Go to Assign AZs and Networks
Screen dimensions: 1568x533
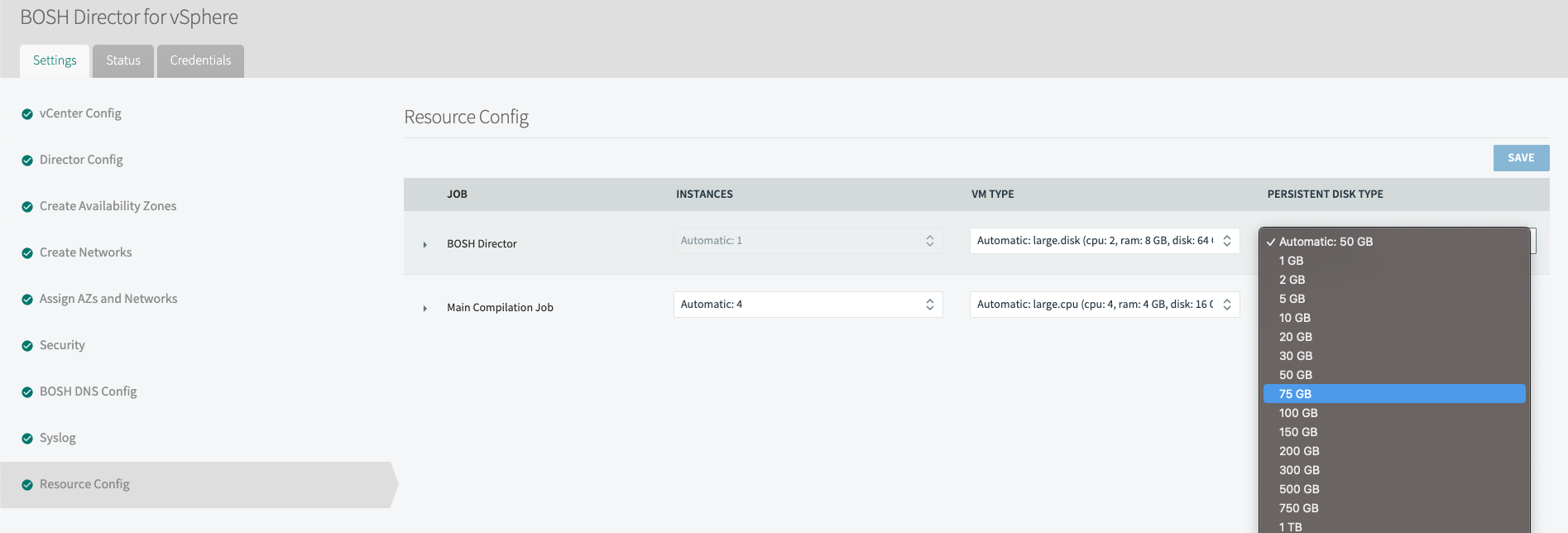coord(108,299)
